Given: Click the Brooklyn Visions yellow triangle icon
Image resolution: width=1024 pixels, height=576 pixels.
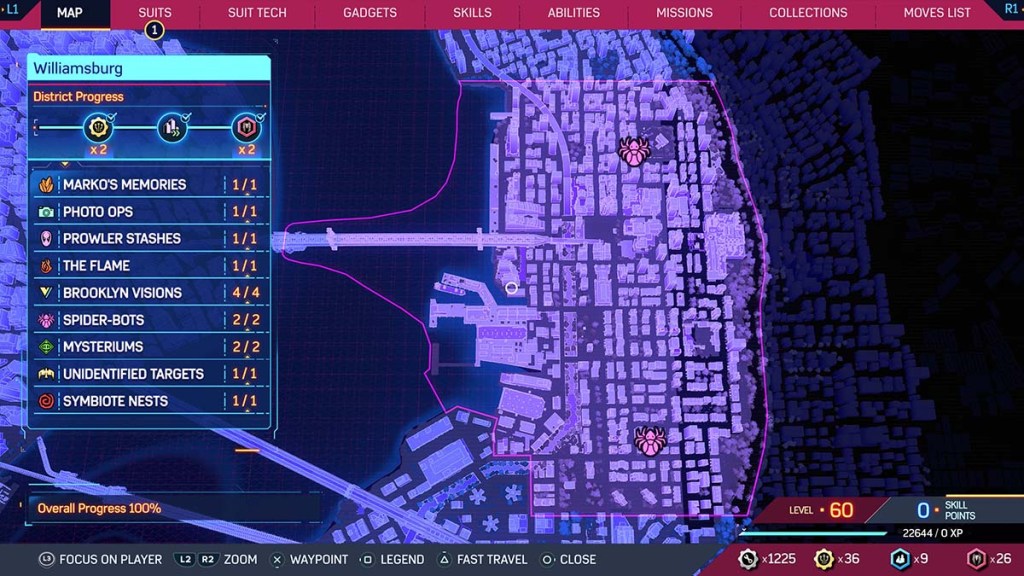Looking at the screenshot, I should coord(46,293).
